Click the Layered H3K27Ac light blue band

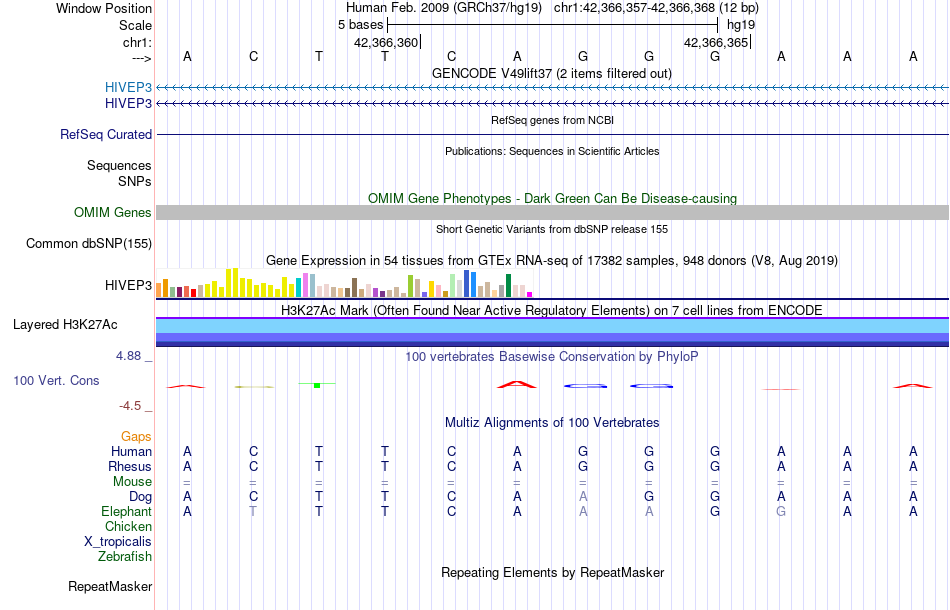(x=553, y=325)
